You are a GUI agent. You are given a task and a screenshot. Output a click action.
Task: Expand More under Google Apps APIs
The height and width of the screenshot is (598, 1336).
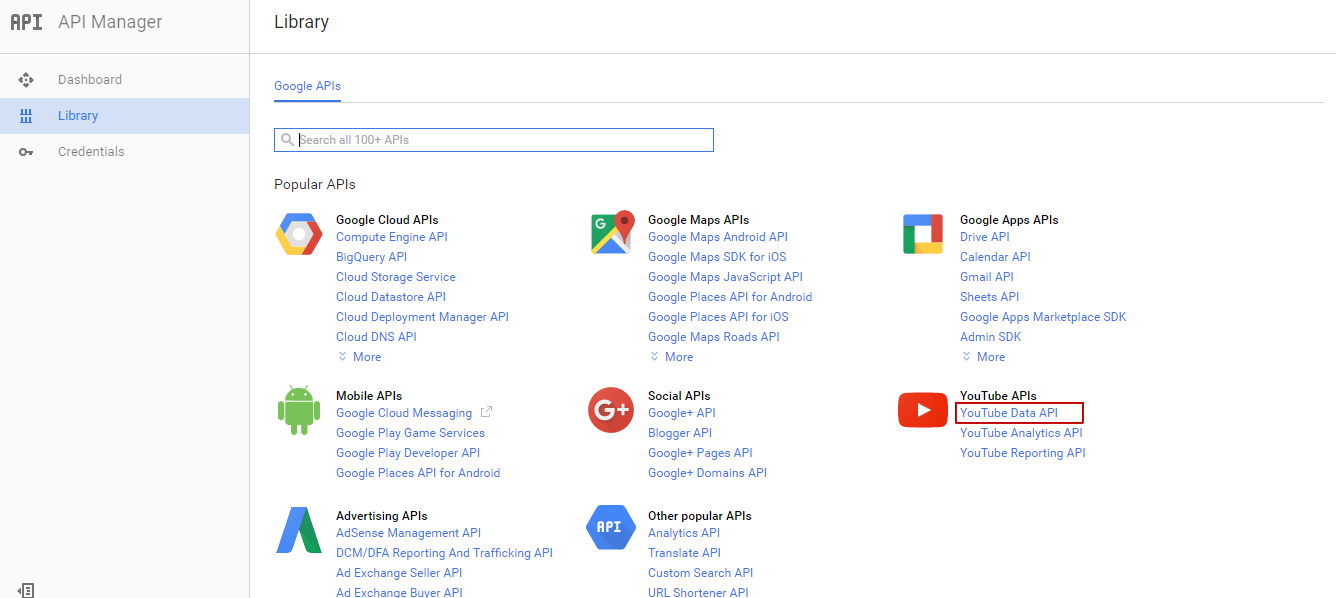(984, 357)
